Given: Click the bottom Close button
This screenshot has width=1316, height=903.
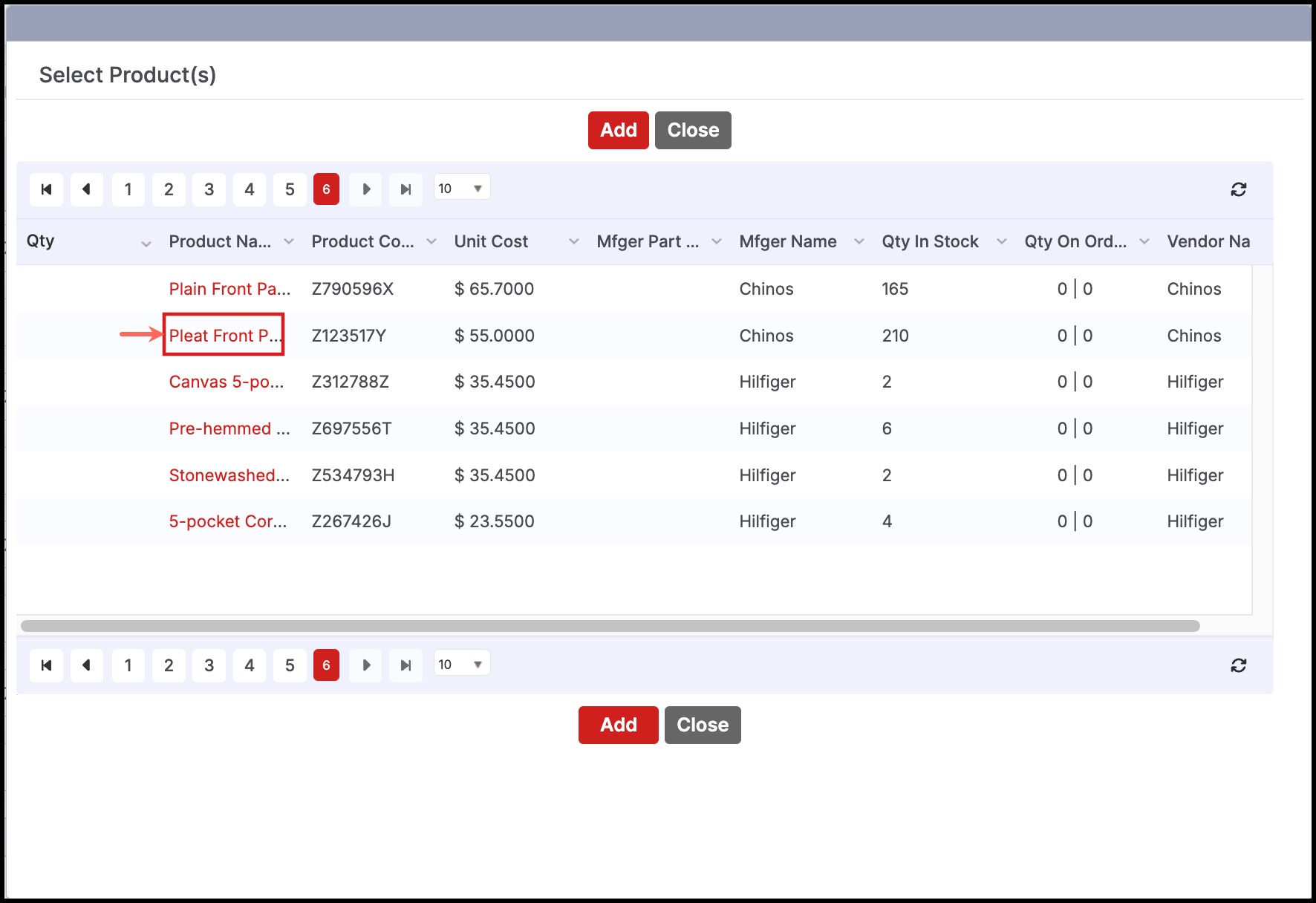Looking at the screenshot, I should tap(703, 725).
